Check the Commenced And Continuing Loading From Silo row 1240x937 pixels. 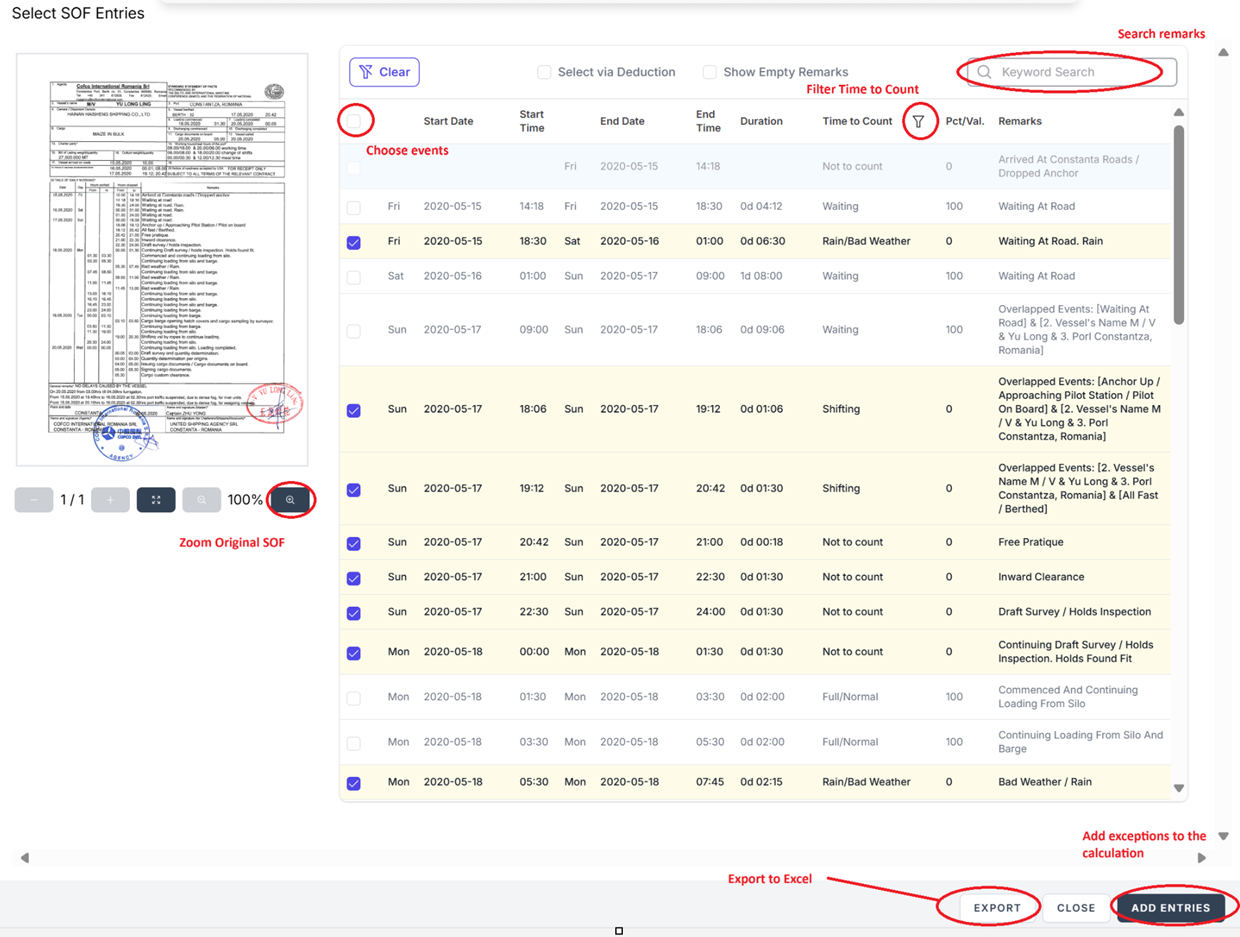click(353, 698)
